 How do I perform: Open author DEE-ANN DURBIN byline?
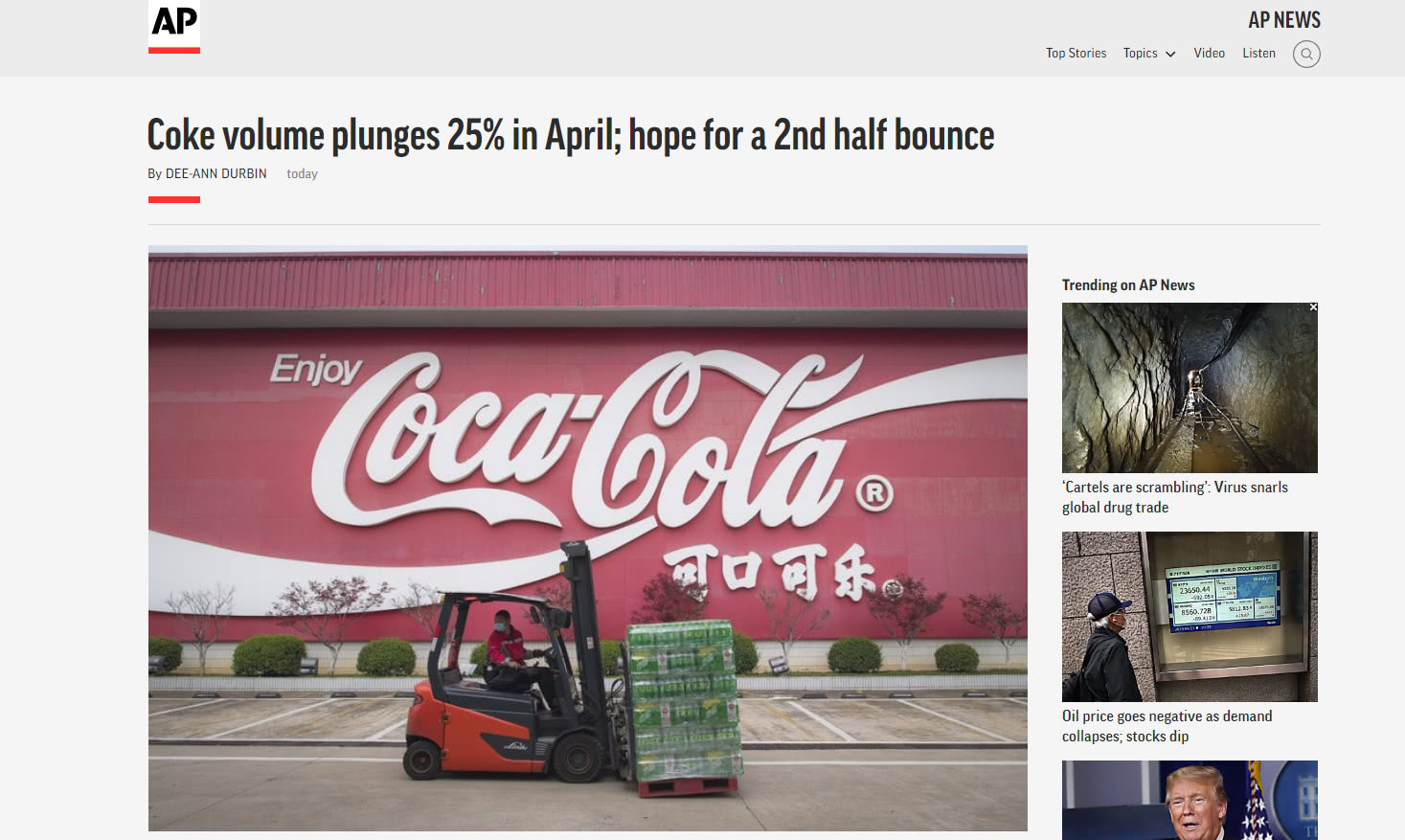pyautogui.click(x=216, y=173)
